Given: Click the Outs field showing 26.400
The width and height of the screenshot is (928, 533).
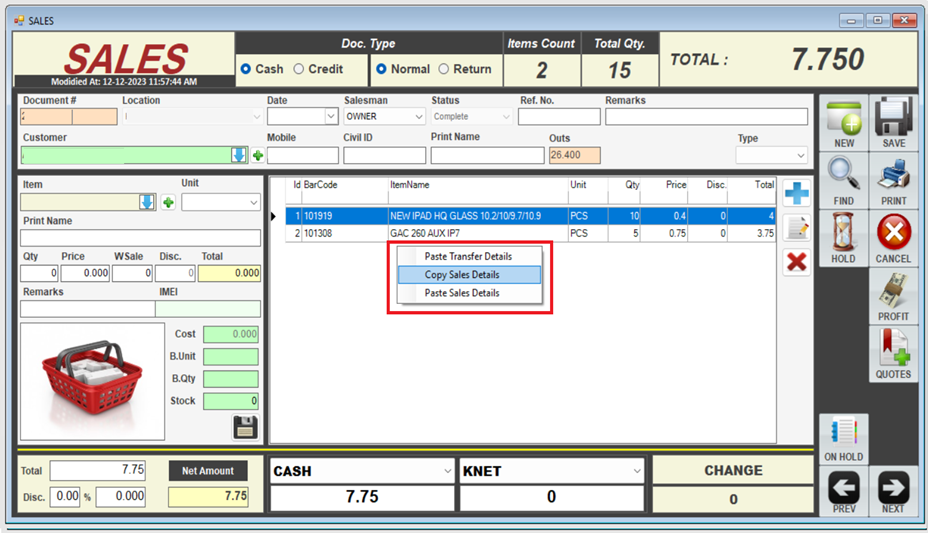Looking at the screenshot, I should click(575, 155).
